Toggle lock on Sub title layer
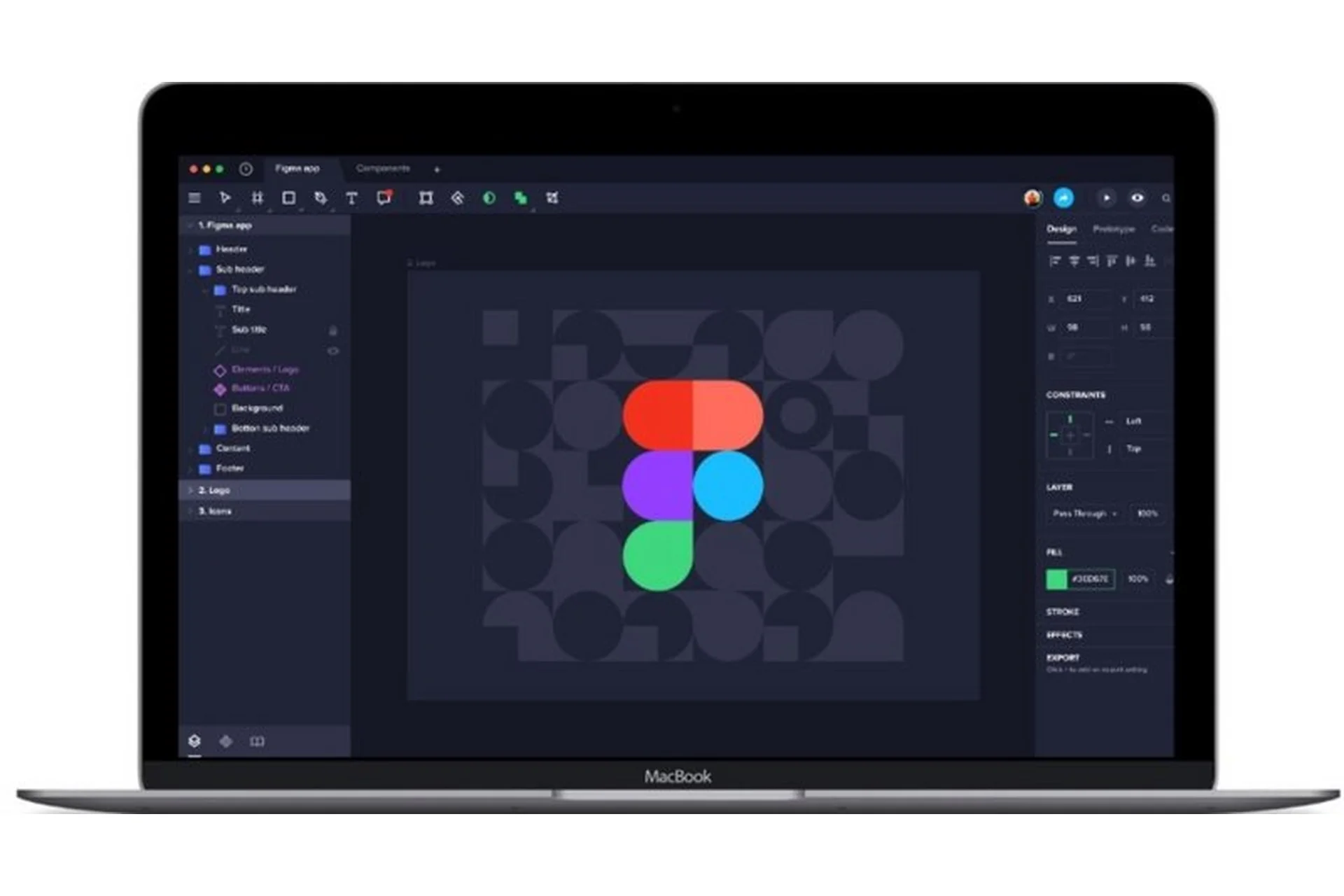 [x=333, y=330]
